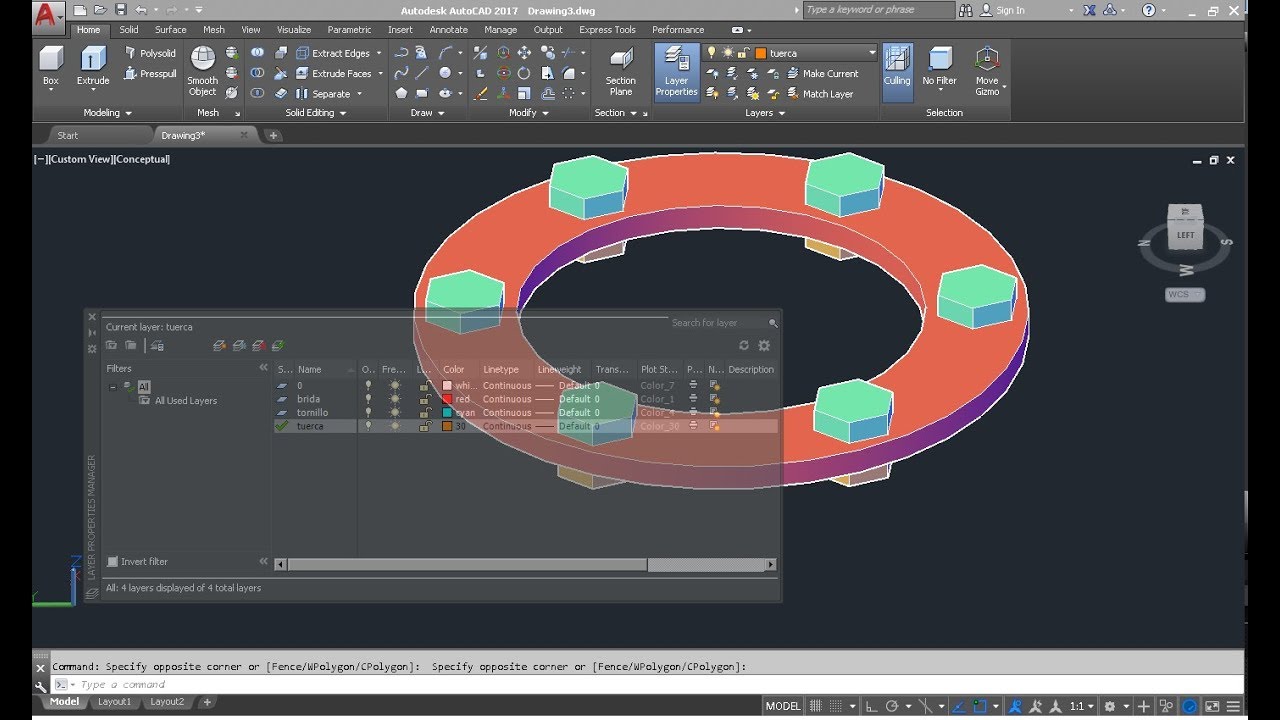The height and width of the screenshot is (720, 1280).
Task: Collapse the Filters tree panel
Action: [264, 368]
